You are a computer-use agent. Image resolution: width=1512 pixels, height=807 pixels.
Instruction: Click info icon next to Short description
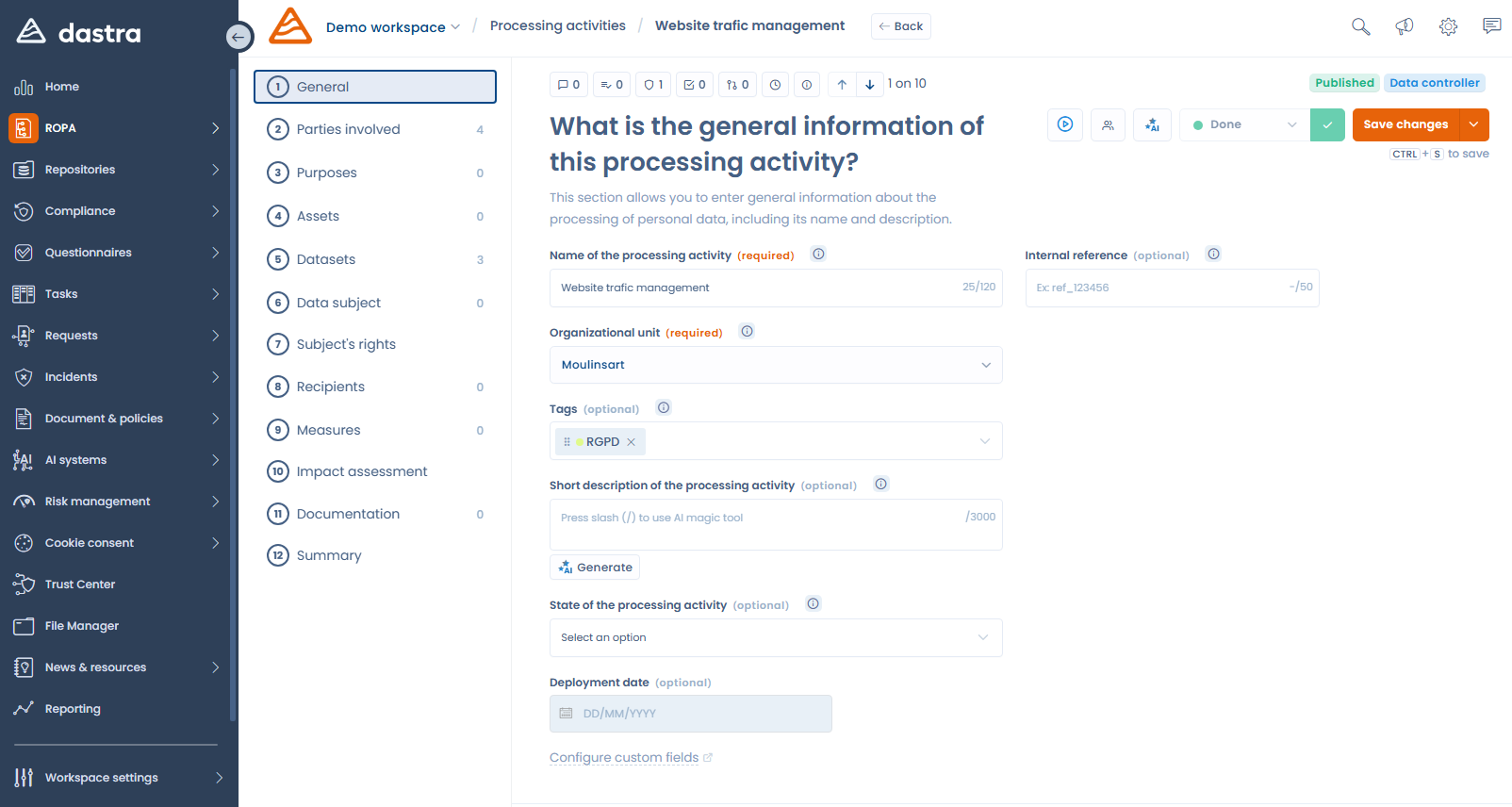880,484
